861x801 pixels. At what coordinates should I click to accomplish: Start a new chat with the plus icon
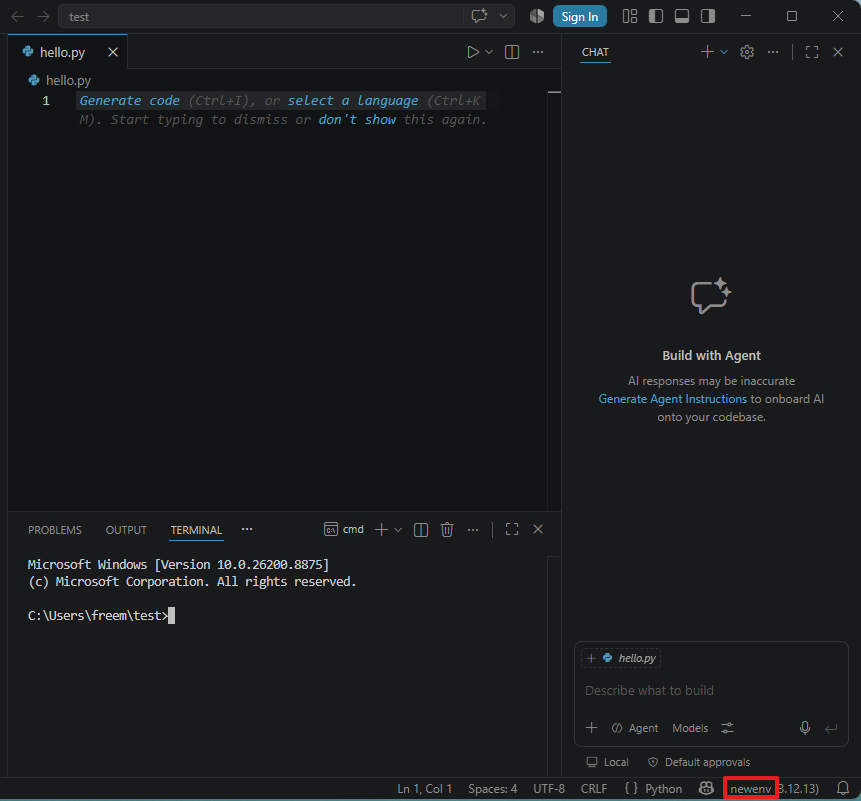click(x=707, y=52)
